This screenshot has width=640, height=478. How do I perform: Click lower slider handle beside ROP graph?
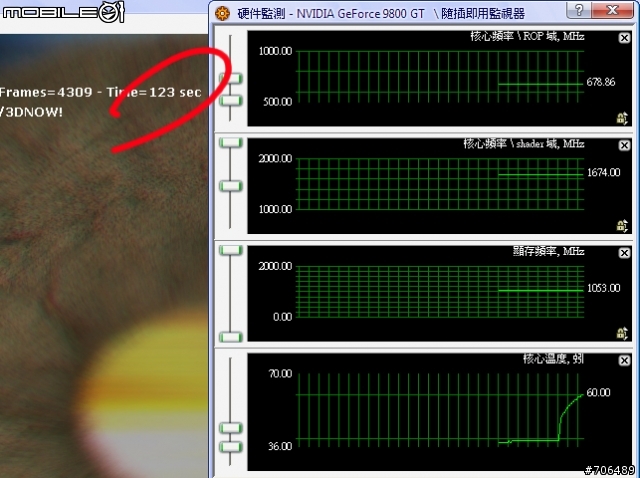(231, 100)
